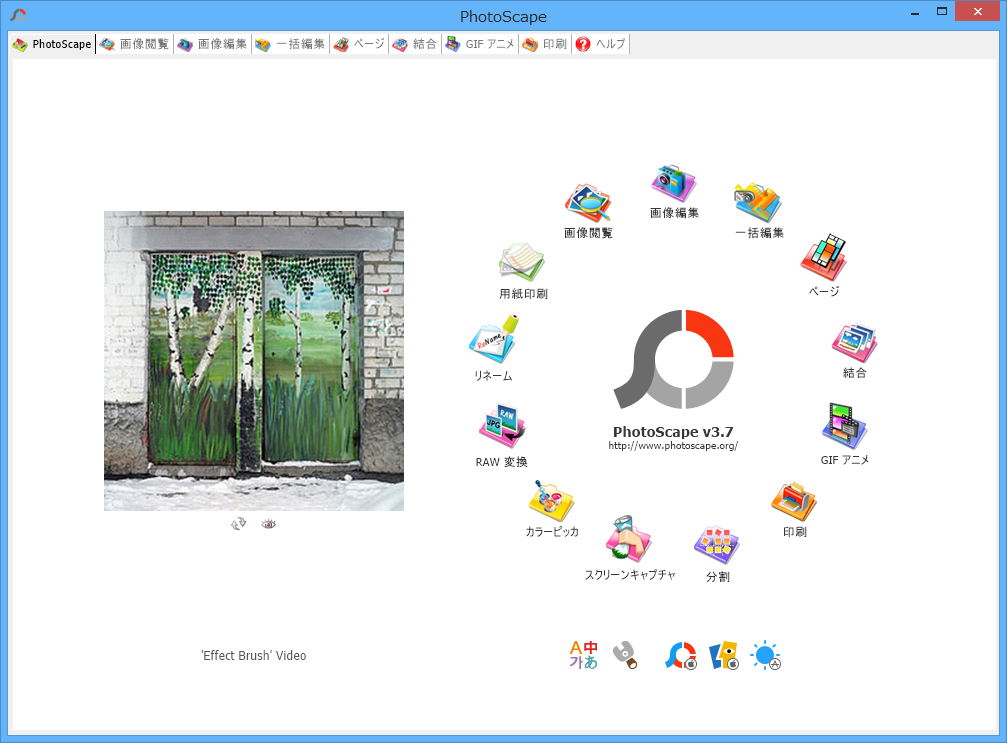Click the PhotoScape X Mac icon
The height and width of the screenshot is (743, 1007).
point(681,656)
